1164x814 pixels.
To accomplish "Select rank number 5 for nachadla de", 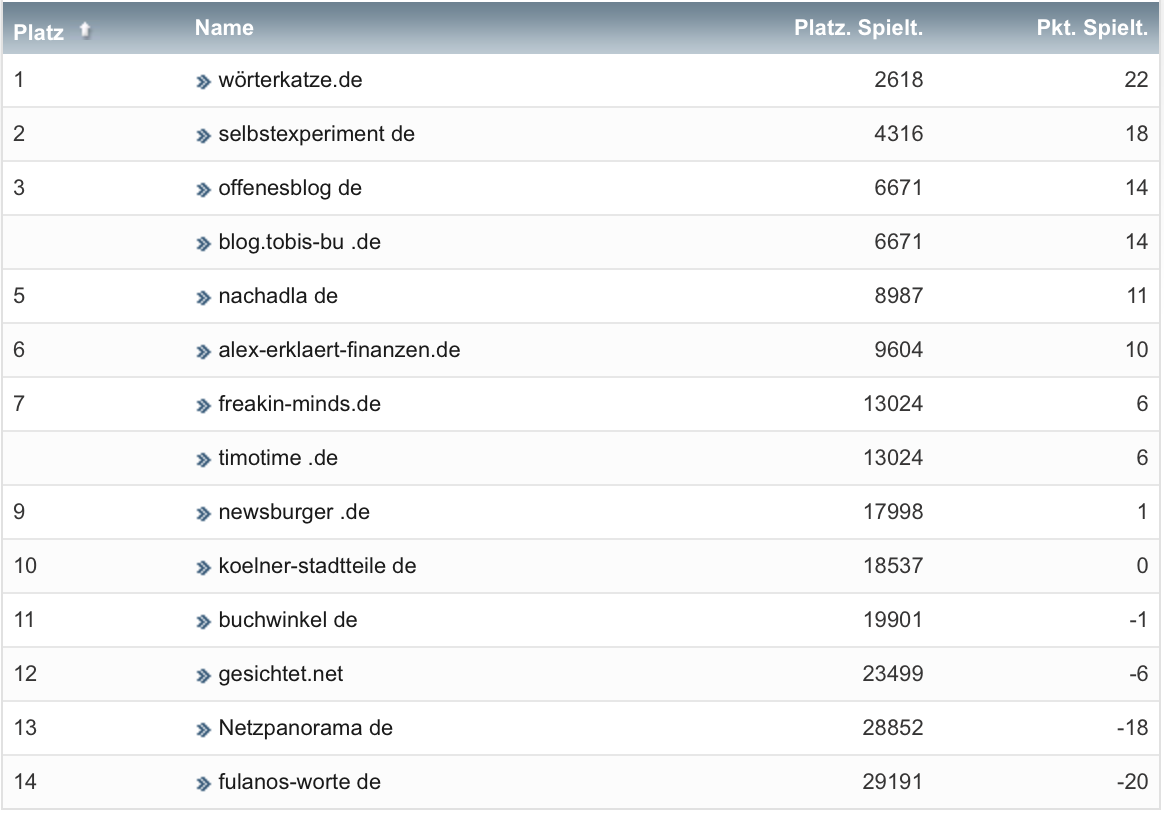I will pos(19,296).
